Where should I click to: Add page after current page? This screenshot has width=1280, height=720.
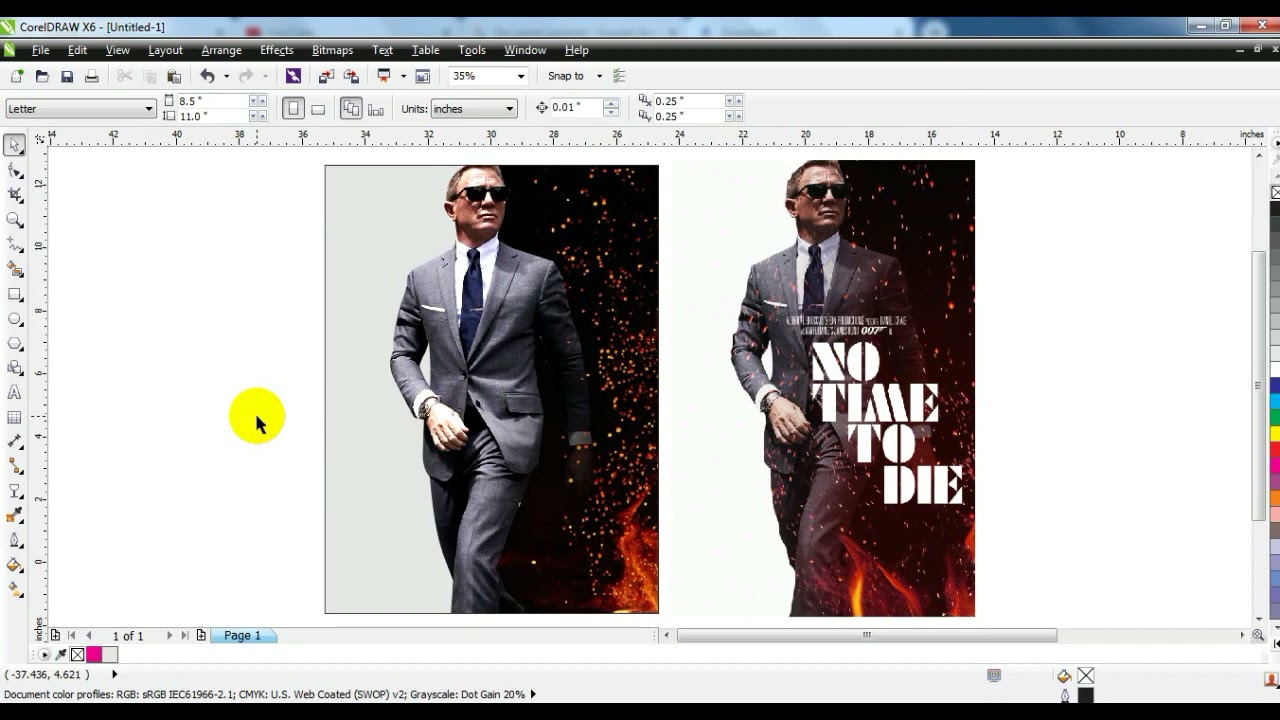201,636
